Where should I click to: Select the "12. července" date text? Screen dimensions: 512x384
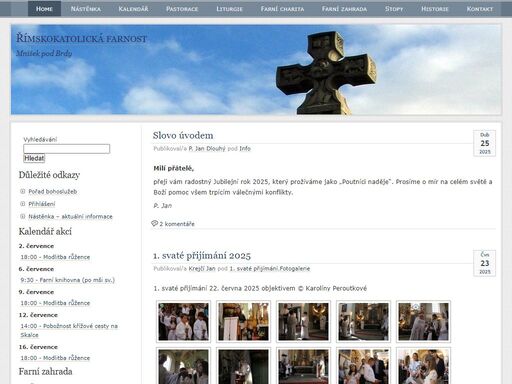click(x=38, y=315)
